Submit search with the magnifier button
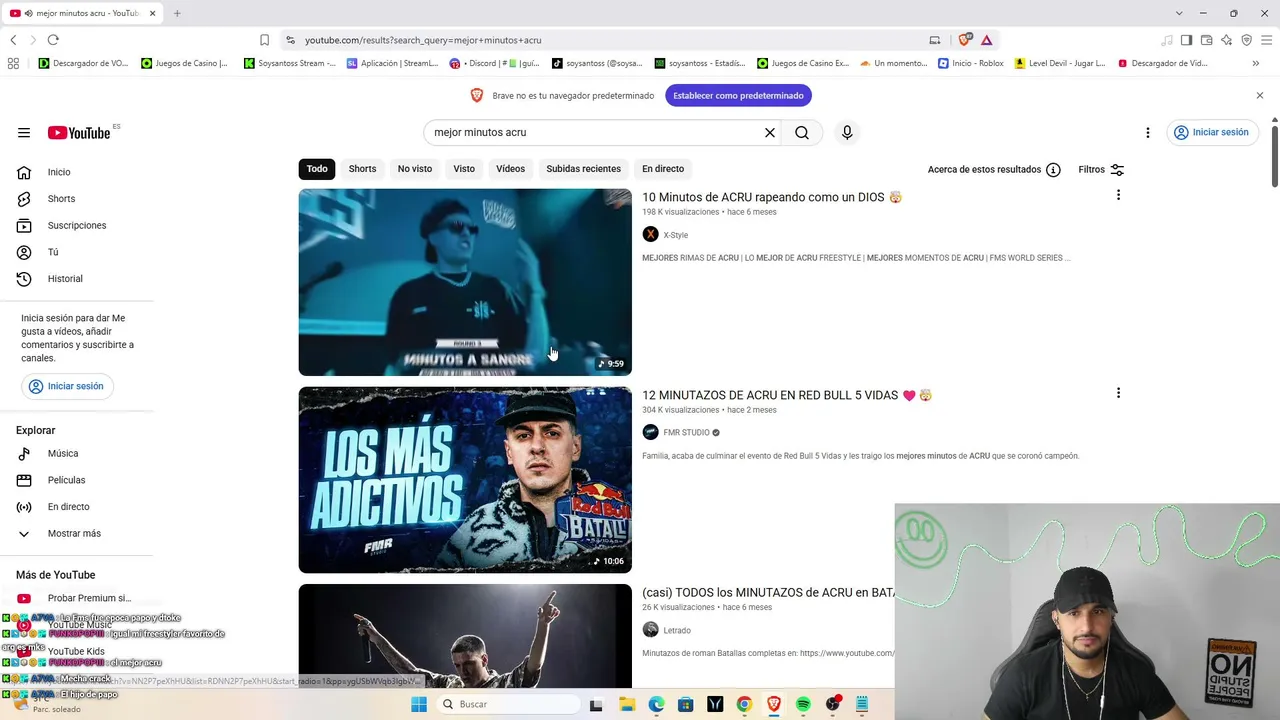This screenshot has width=1280, height=720. point(802,133)
